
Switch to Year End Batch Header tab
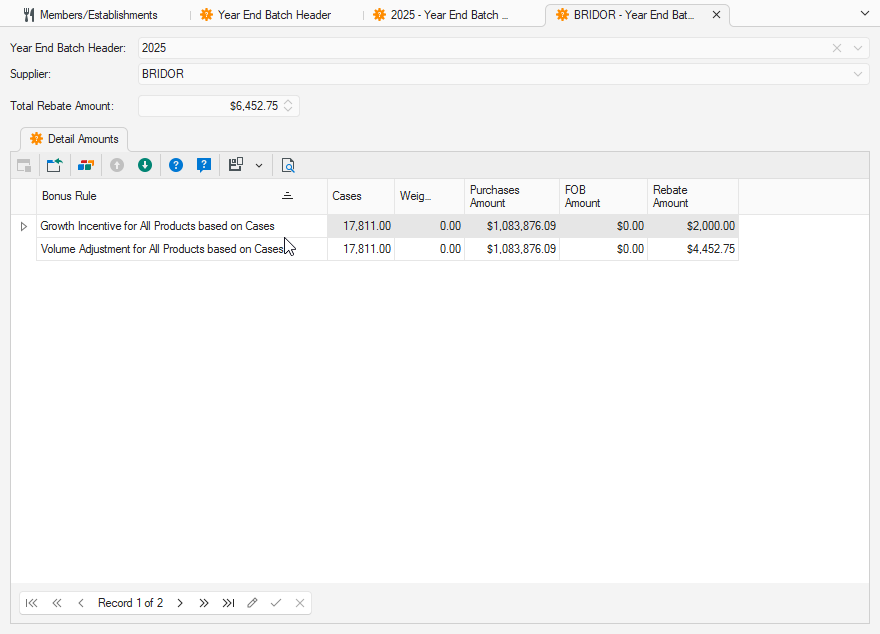tap(274, 15)
